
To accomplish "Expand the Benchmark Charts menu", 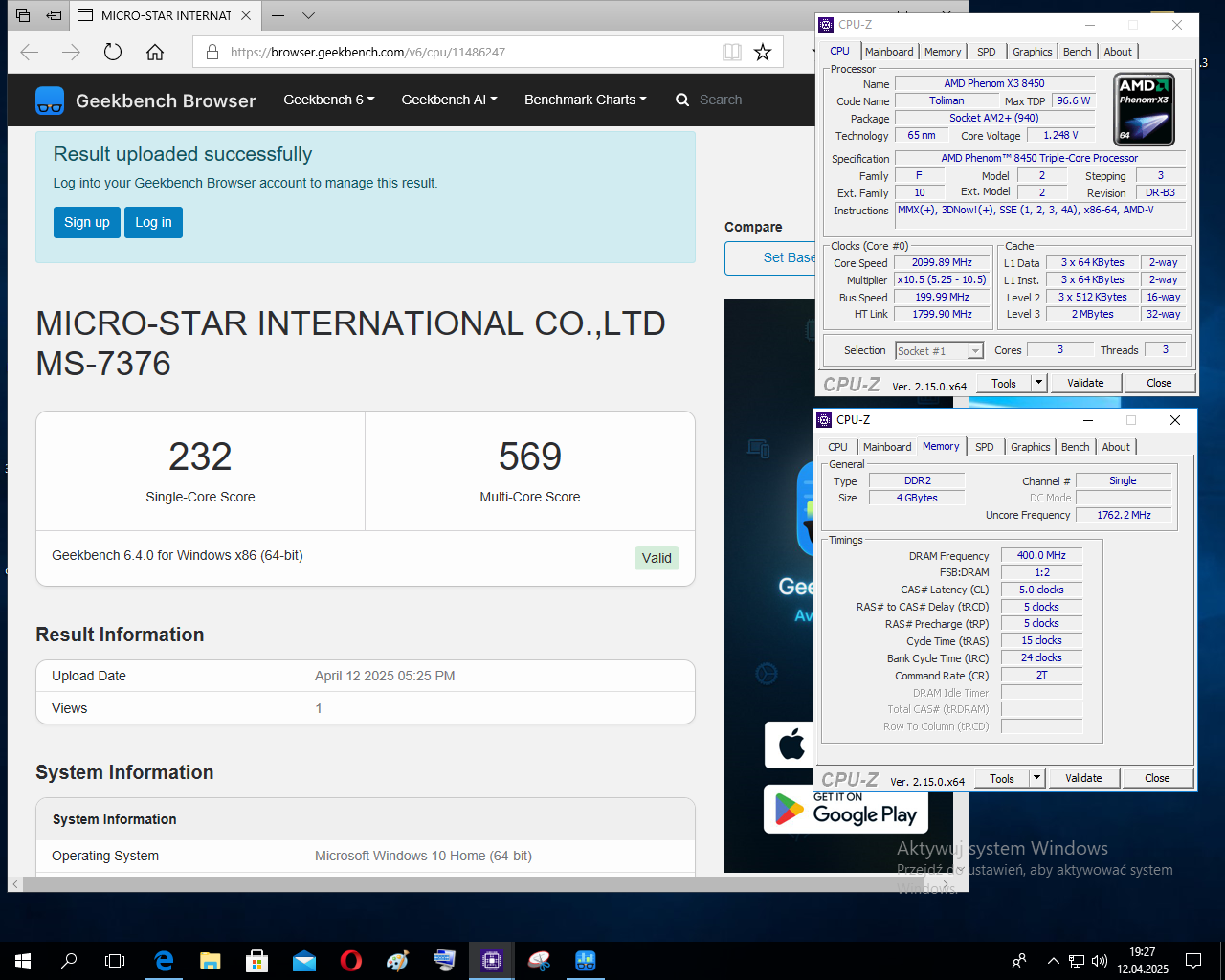I will tap(585, 100).
